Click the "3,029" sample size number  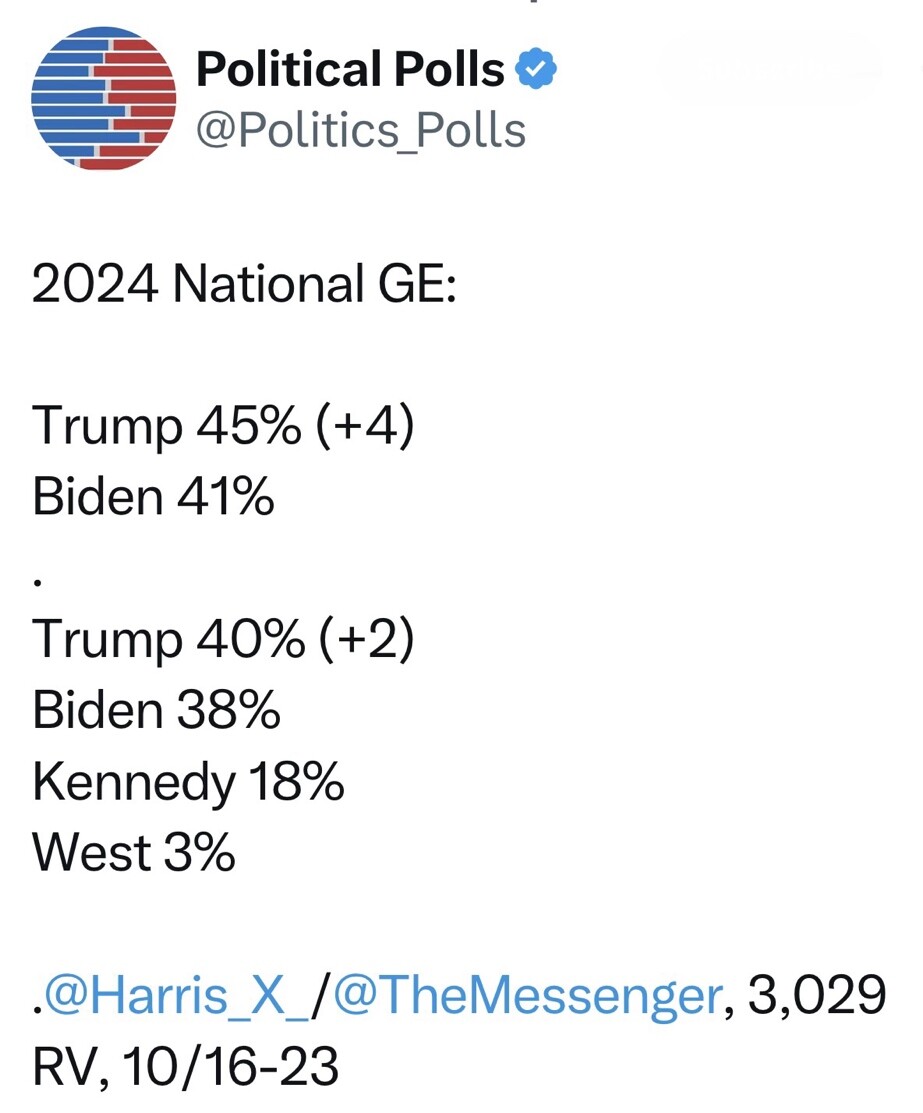pos(816,995)
